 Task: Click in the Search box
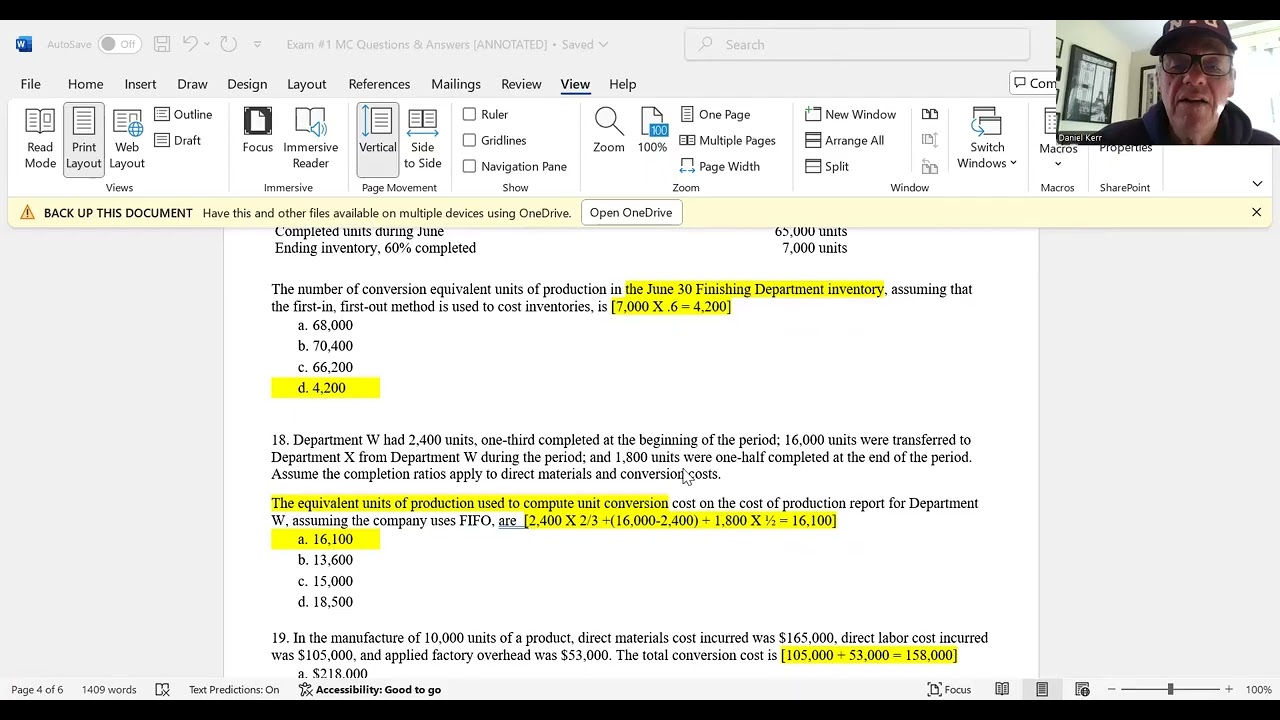click(857, 44)
